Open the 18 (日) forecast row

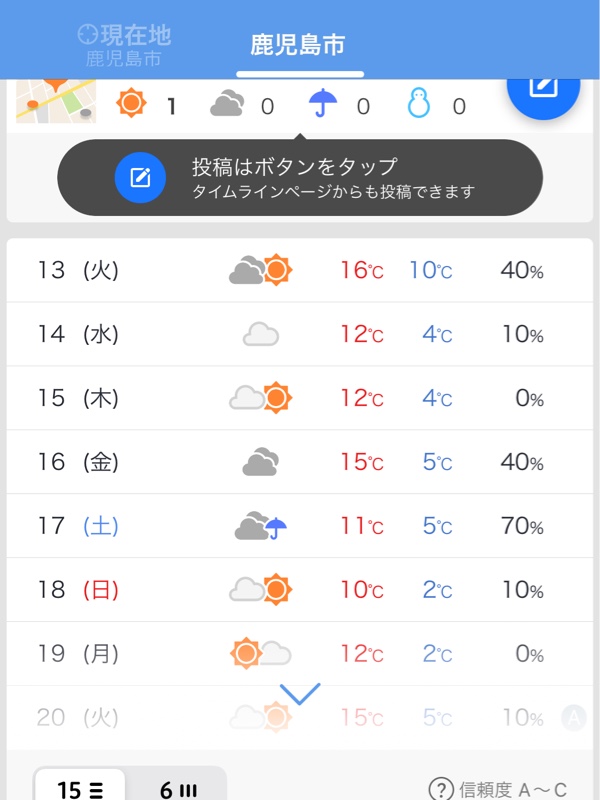(x=300, y=589)
